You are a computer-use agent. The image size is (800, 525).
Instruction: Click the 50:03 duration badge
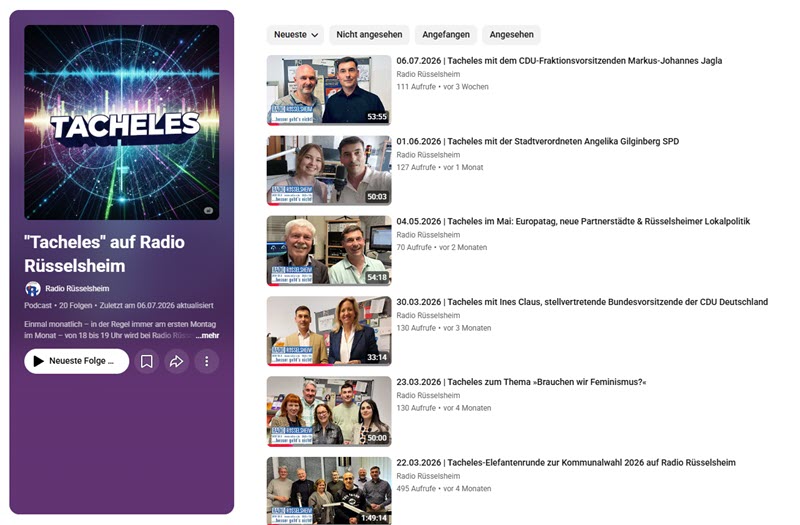click(377, 197)
